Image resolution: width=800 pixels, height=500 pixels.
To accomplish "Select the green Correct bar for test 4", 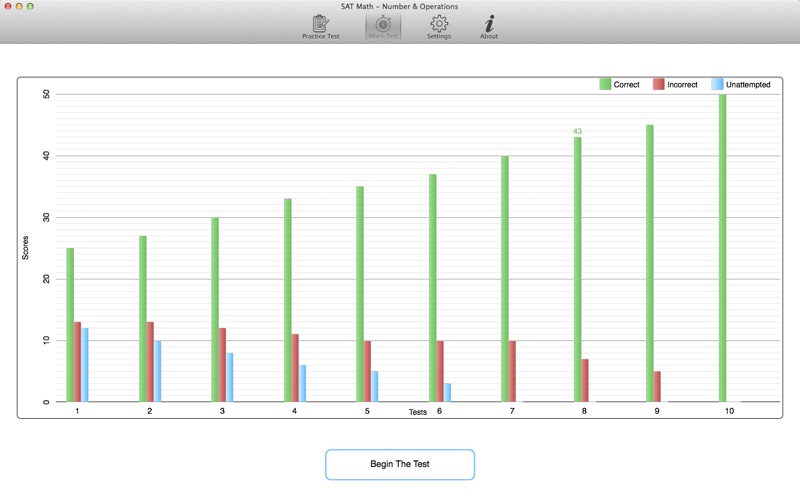I will [x=288, y=300].
